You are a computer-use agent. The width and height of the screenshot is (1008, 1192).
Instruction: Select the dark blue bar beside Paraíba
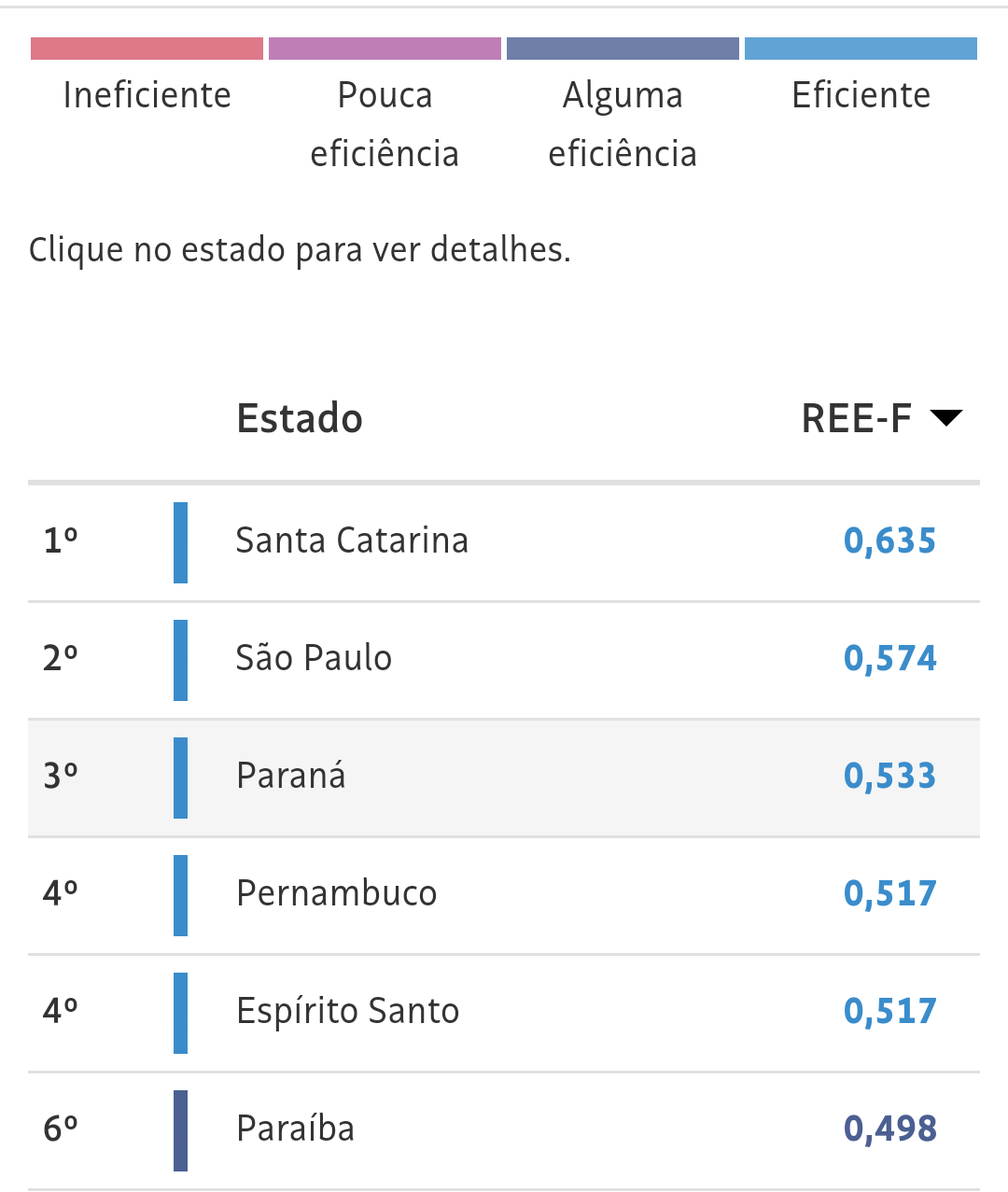pos(180,1129)
